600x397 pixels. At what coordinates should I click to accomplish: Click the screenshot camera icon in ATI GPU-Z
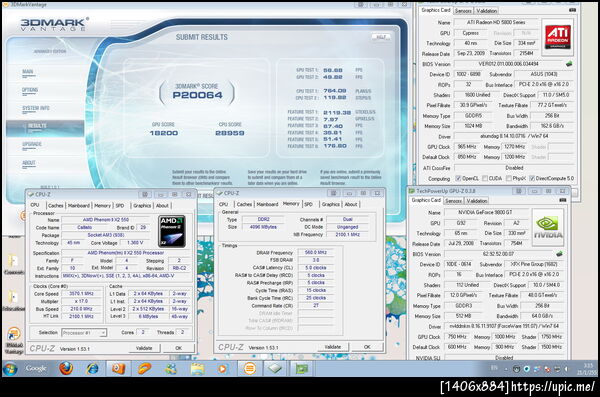pyautogui.click(x=572, y=10)
